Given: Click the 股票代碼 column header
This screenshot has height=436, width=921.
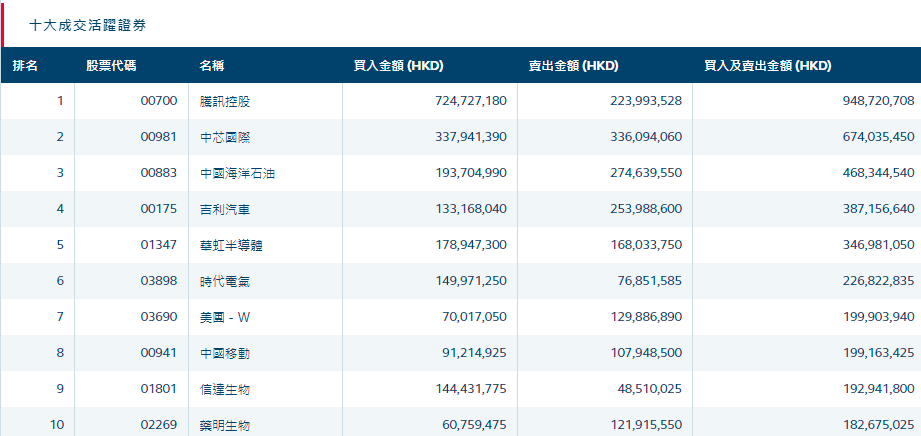Looking at the screenshot, I should point(111,66).
